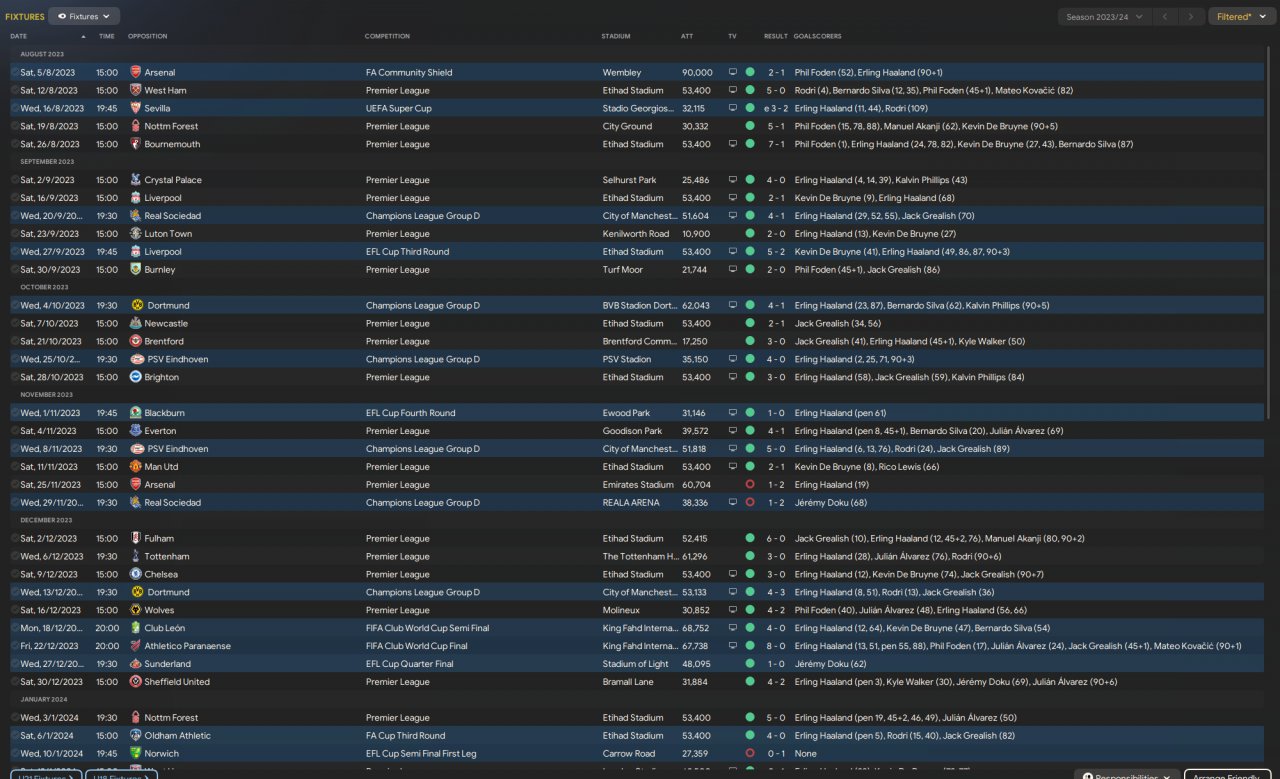Click the Burnley club badge

[x=136, y=270]
